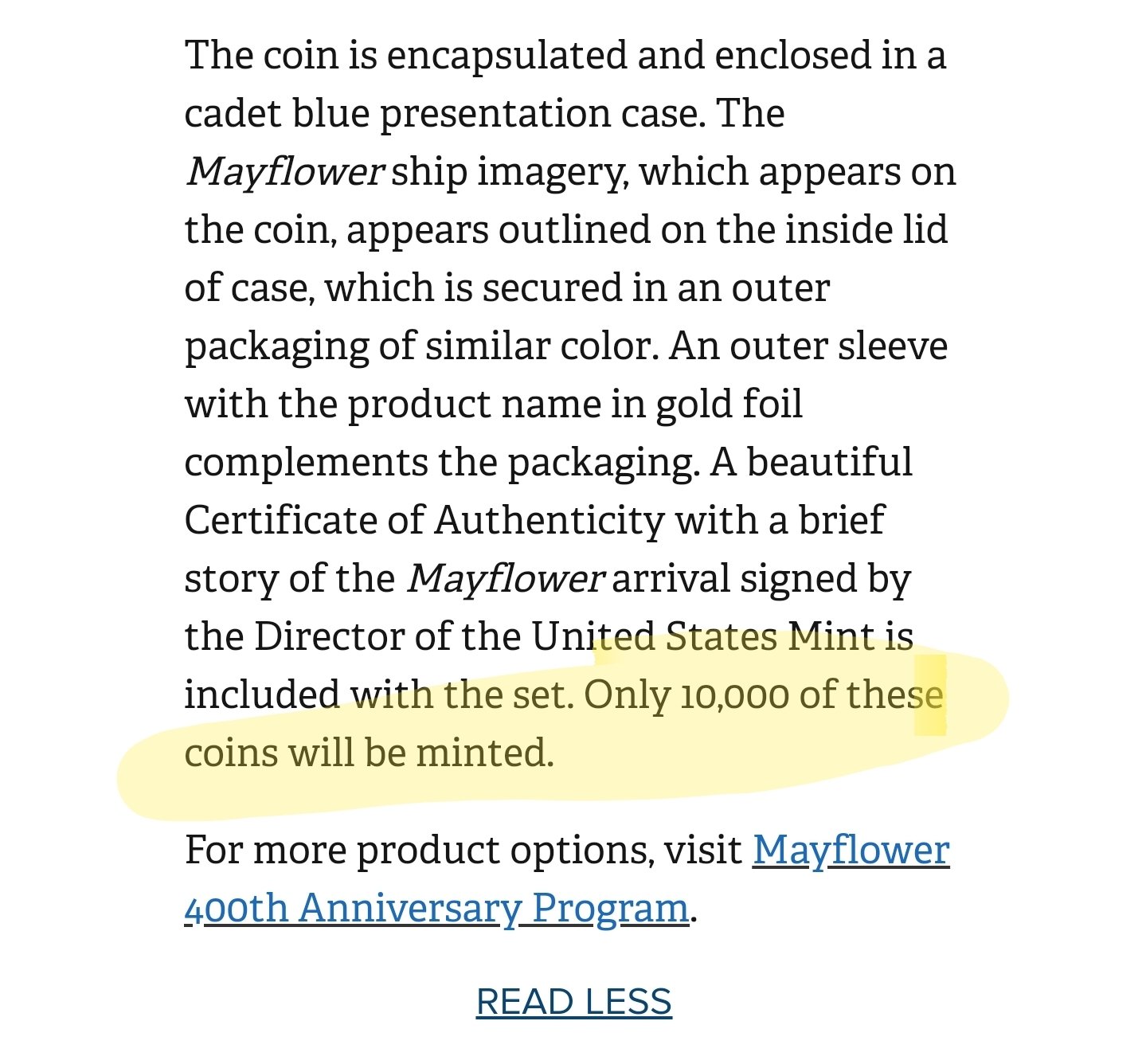Open the Mayflower link after "visit"

(851, 851)
